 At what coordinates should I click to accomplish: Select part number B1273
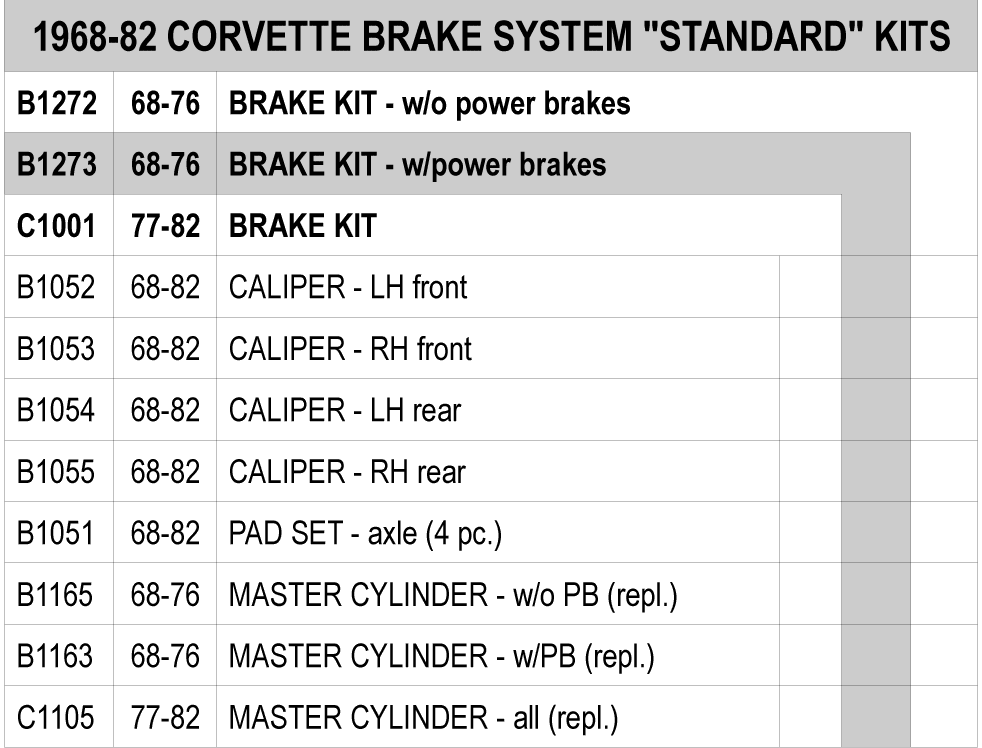coord(57,165)
